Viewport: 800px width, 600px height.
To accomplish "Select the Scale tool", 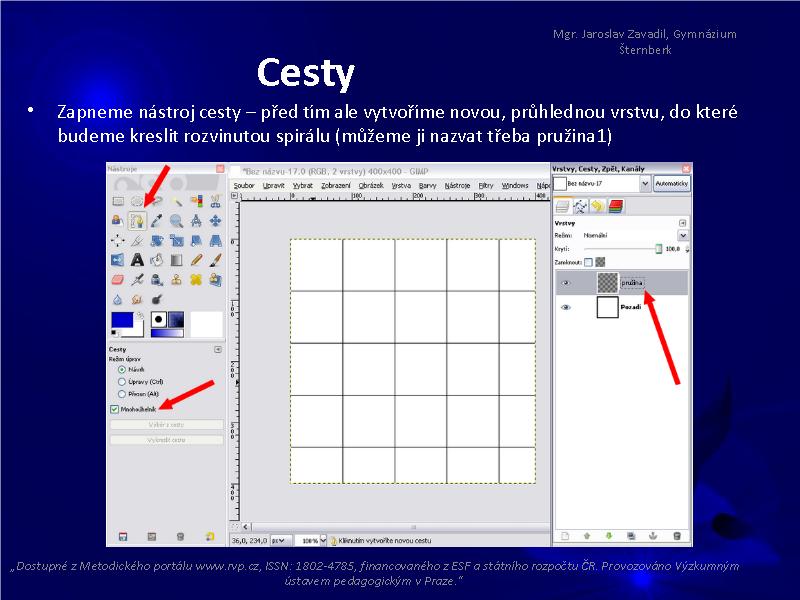I will (x=177, y=240).
